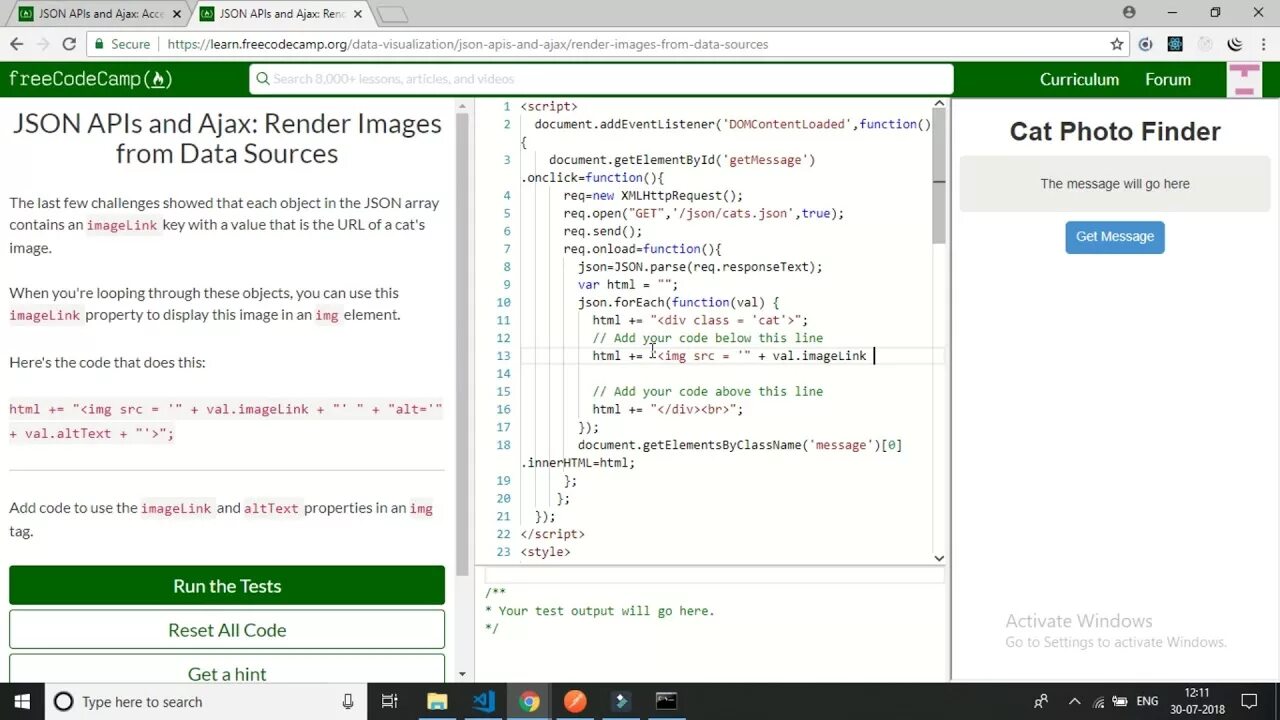Click the dark blue app icon in taskbar
The image size is (1280, 720).
[621, 702]
